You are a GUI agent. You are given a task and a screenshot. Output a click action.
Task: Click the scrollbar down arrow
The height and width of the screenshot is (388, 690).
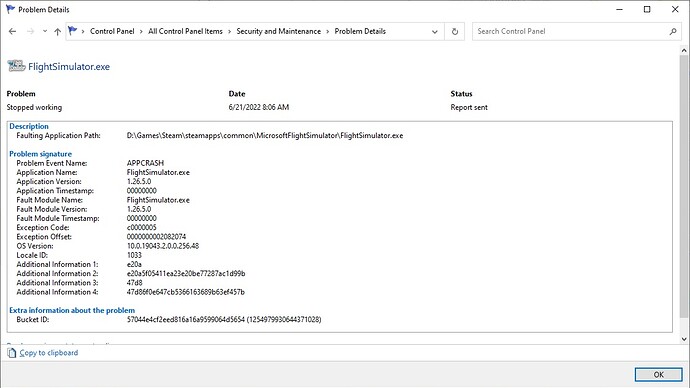(x=684, y=339)
